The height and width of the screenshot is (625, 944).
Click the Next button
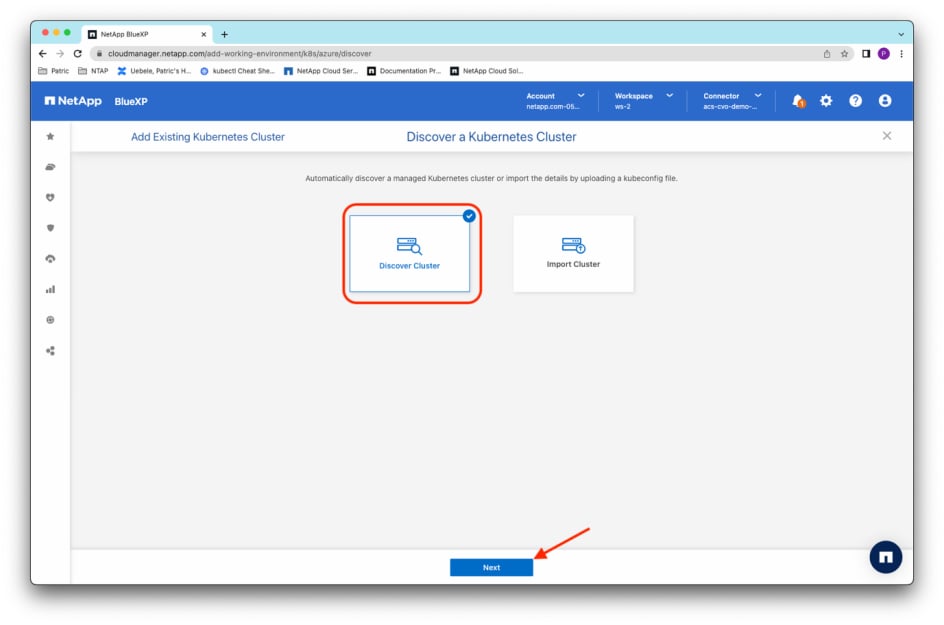491,567
